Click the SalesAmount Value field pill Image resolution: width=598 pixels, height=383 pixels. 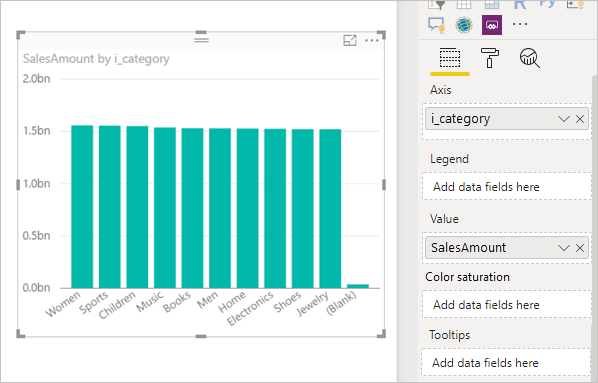pos(507,248)
